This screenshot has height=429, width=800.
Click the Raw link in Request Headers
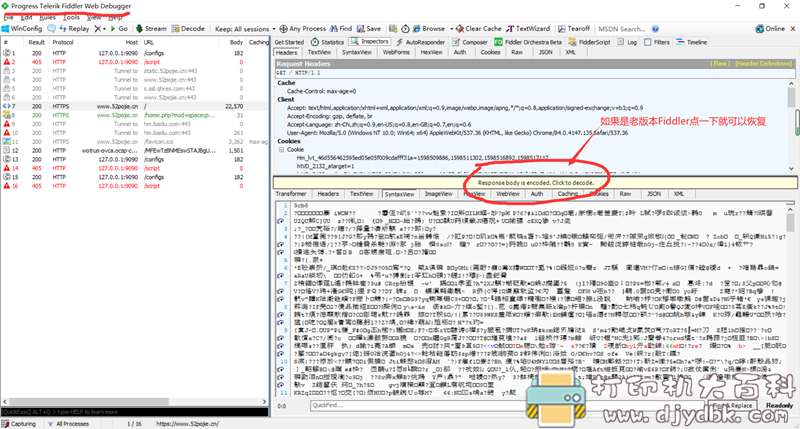(x=720, y=64)
